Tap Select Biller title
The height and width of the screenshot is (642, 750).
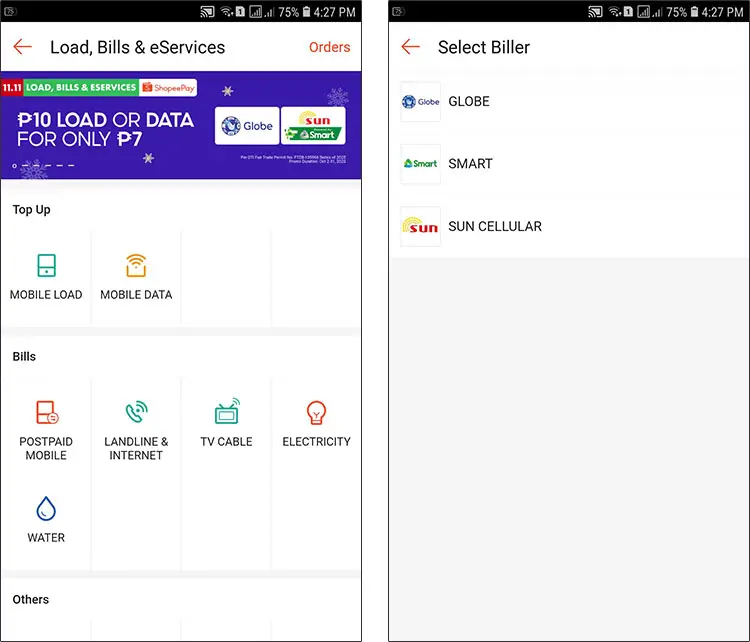(484, 47)
